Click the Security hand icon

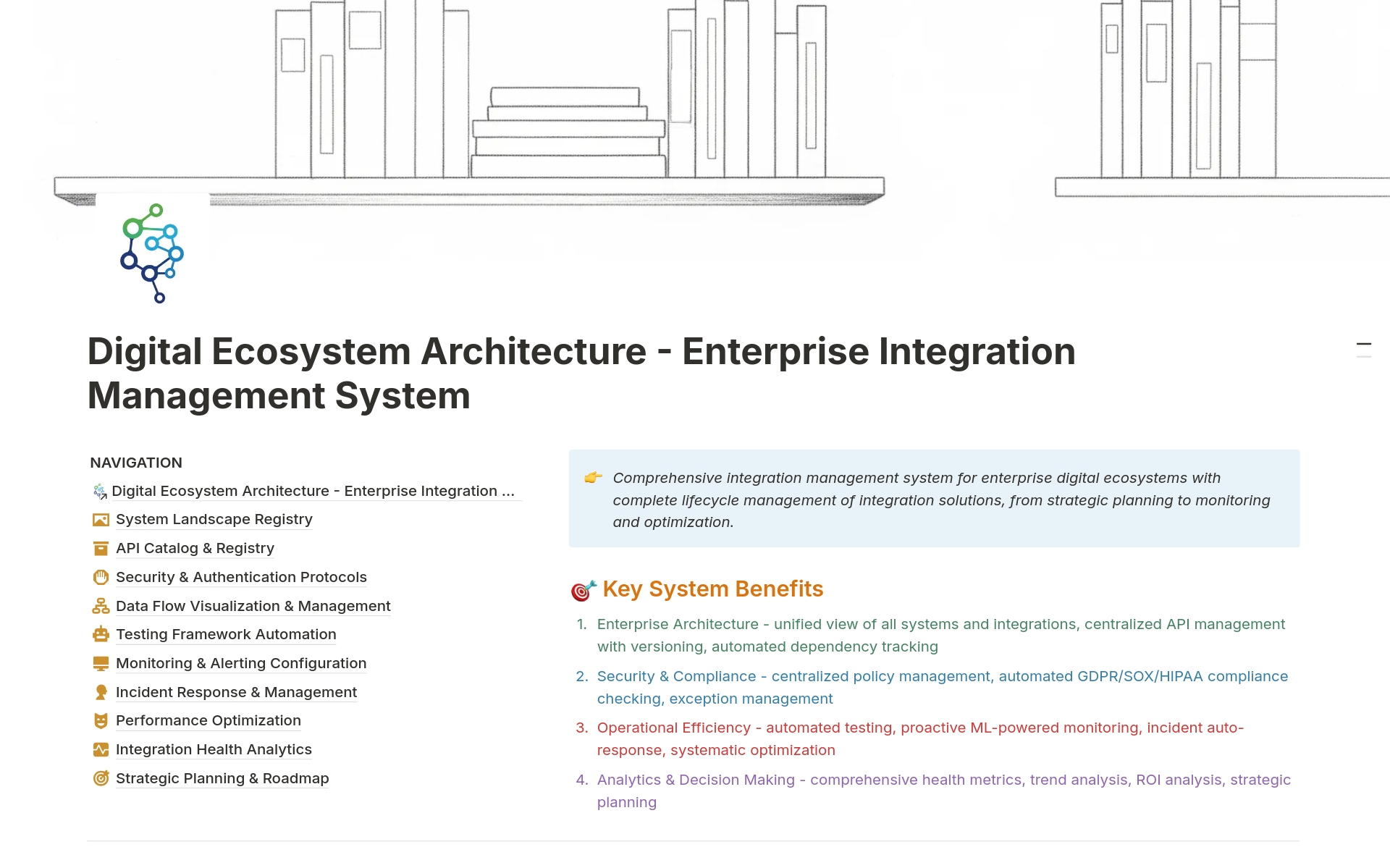(x=101, y=578)
